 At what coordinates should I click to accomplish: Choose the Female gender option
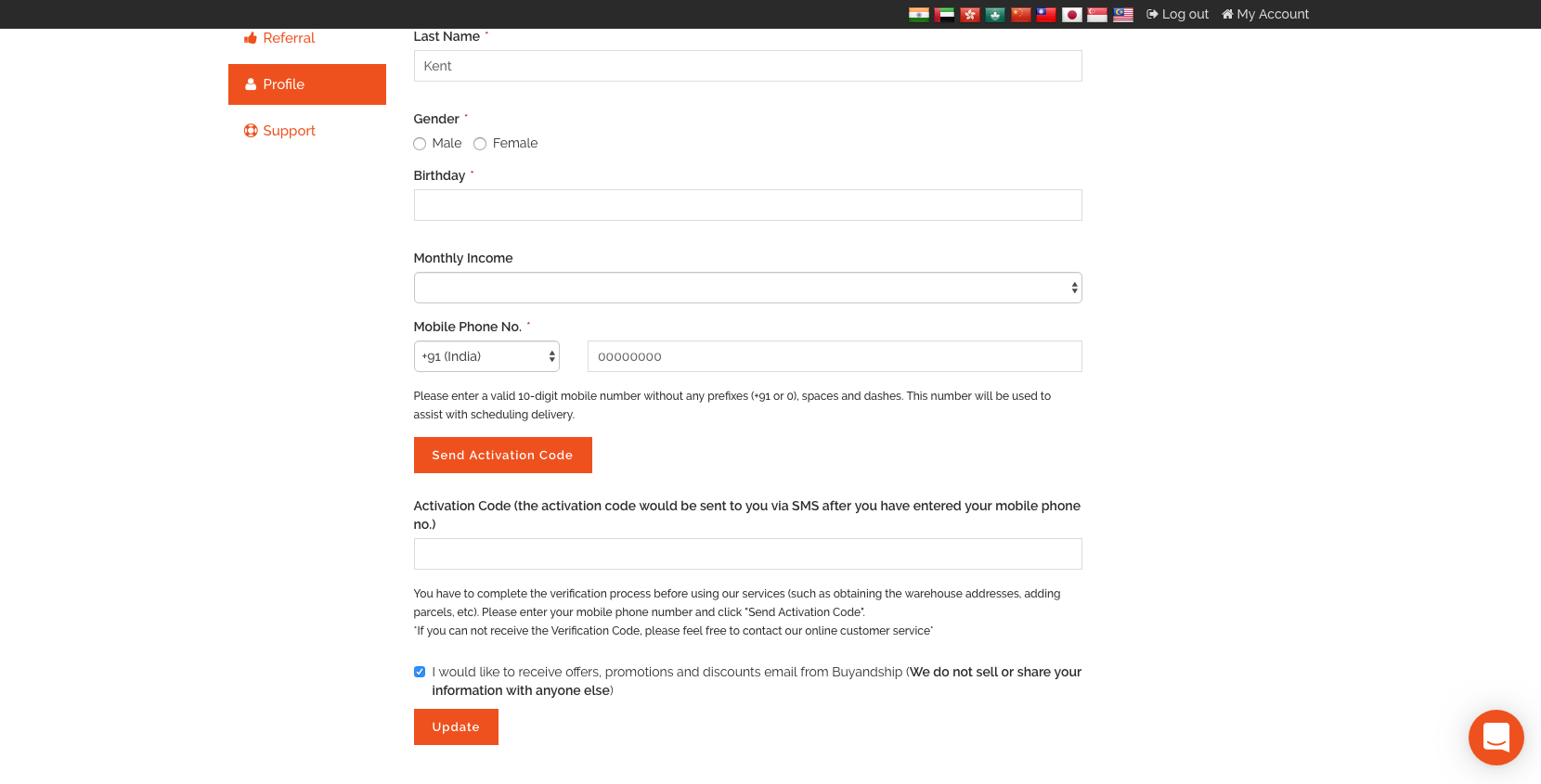480,144
